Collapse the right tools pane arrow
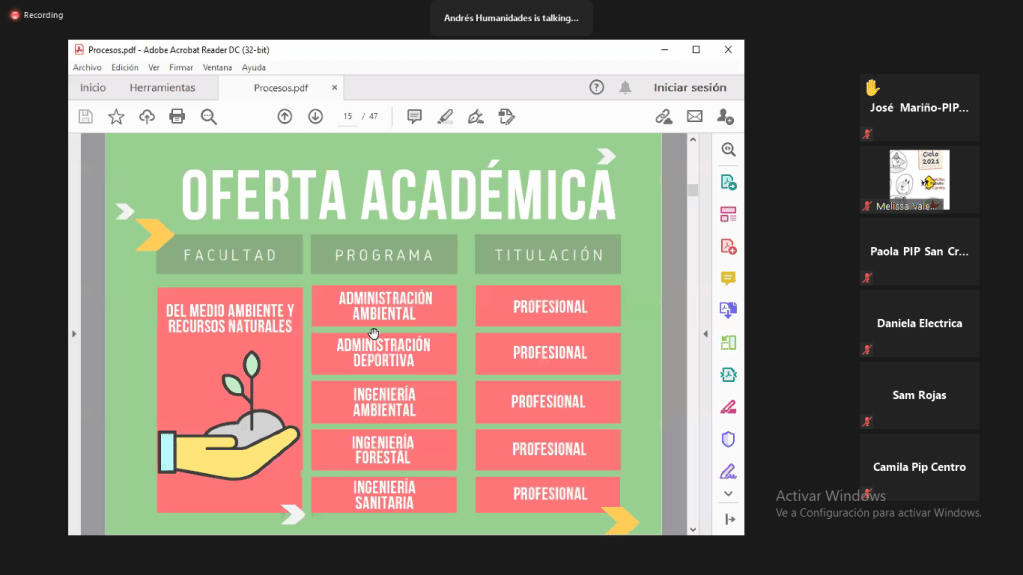This screenshot has height=575, width=1023. click(x=705, y=334)
